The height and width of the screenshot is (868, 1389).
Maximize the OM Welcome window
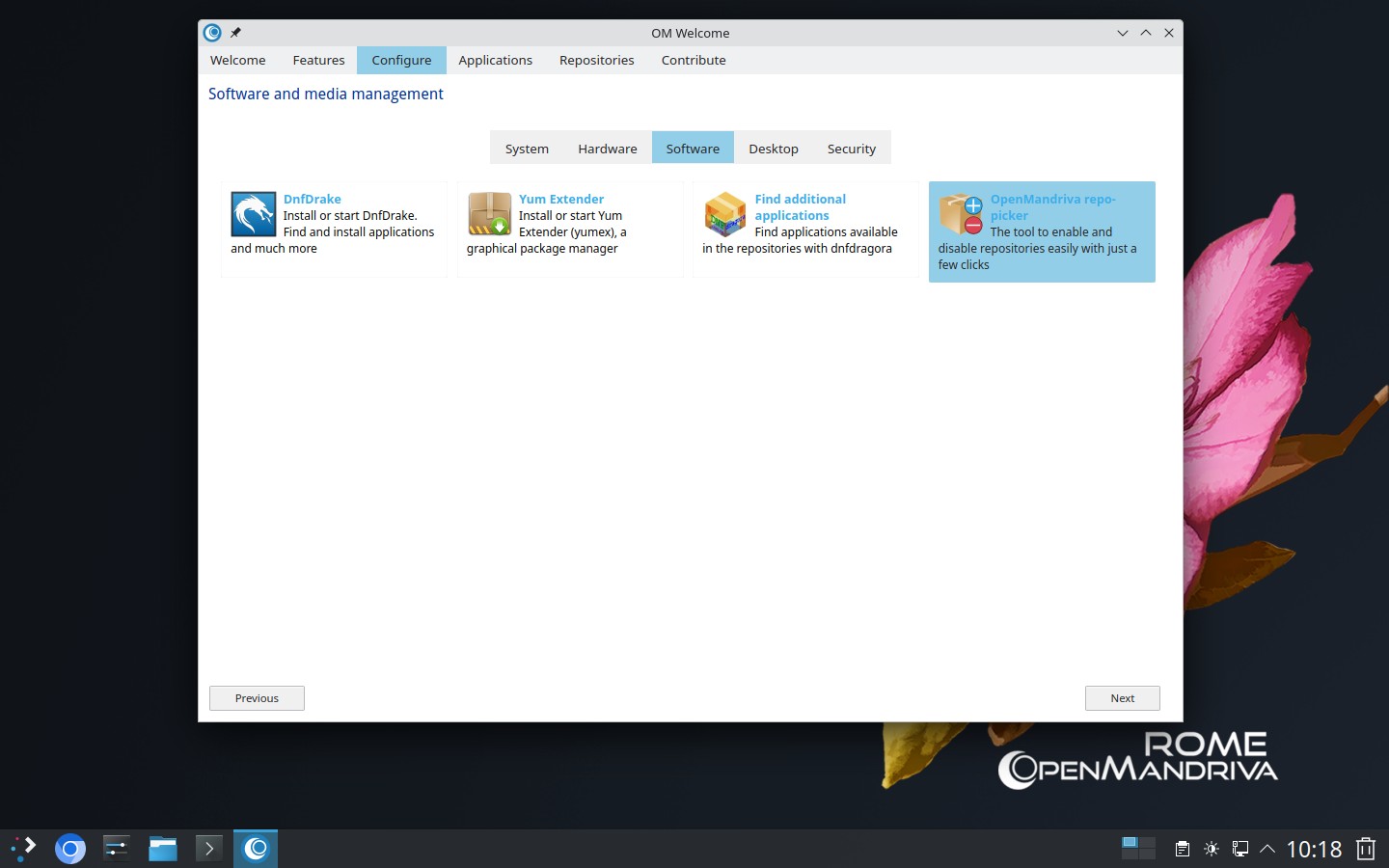(x=1146, y=33)
